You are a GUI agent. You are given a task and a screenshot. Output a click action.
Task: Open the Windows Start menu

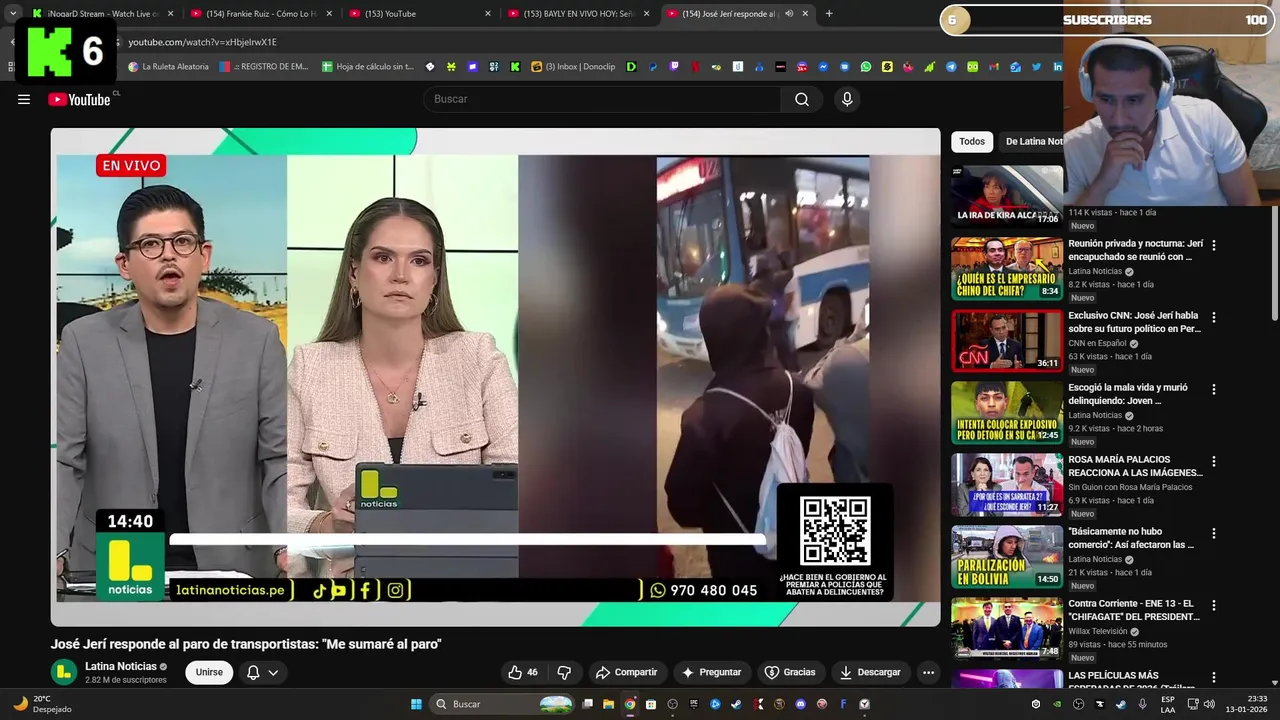pos(416,704)
